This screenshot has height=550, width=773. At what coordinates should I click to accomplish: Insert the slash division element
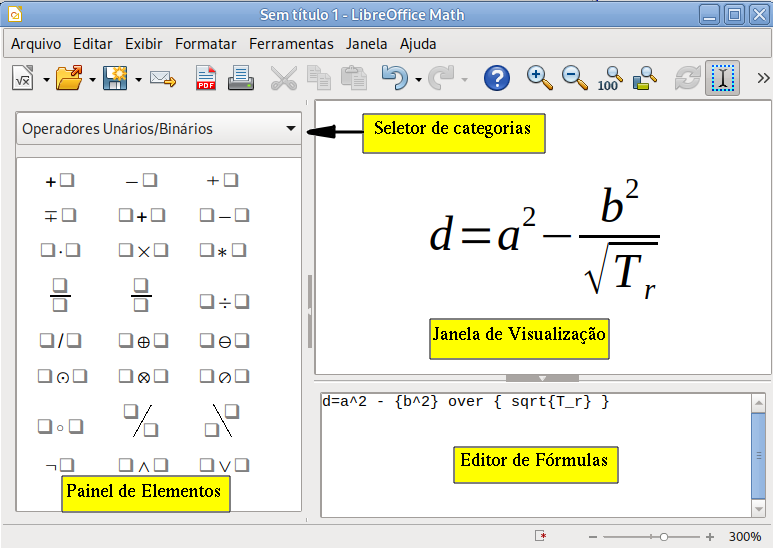(x=60, y=341)
